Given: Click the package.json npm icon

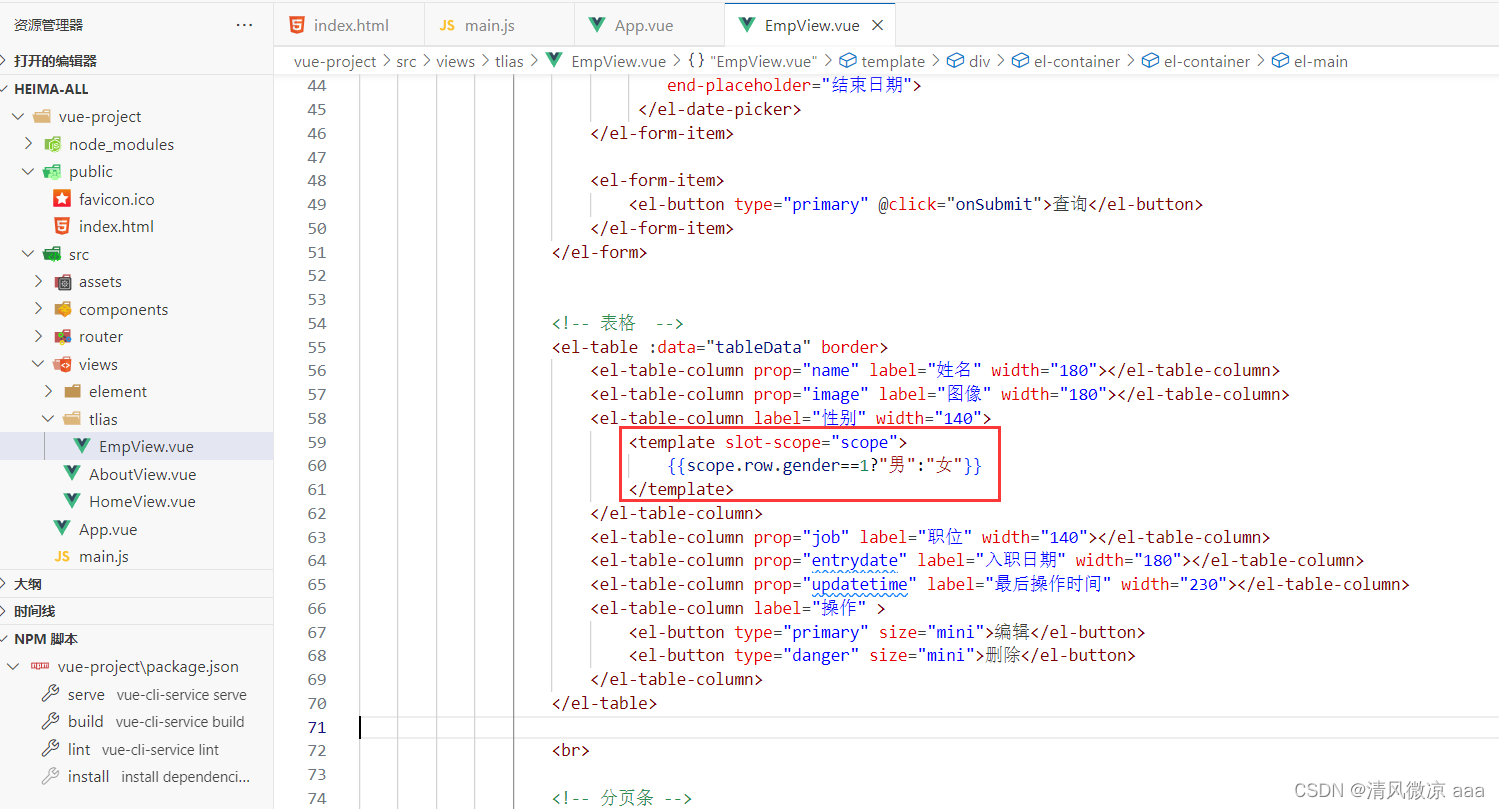Looking at the screenshot, I should pyautogui.click(x=40, y=667).
